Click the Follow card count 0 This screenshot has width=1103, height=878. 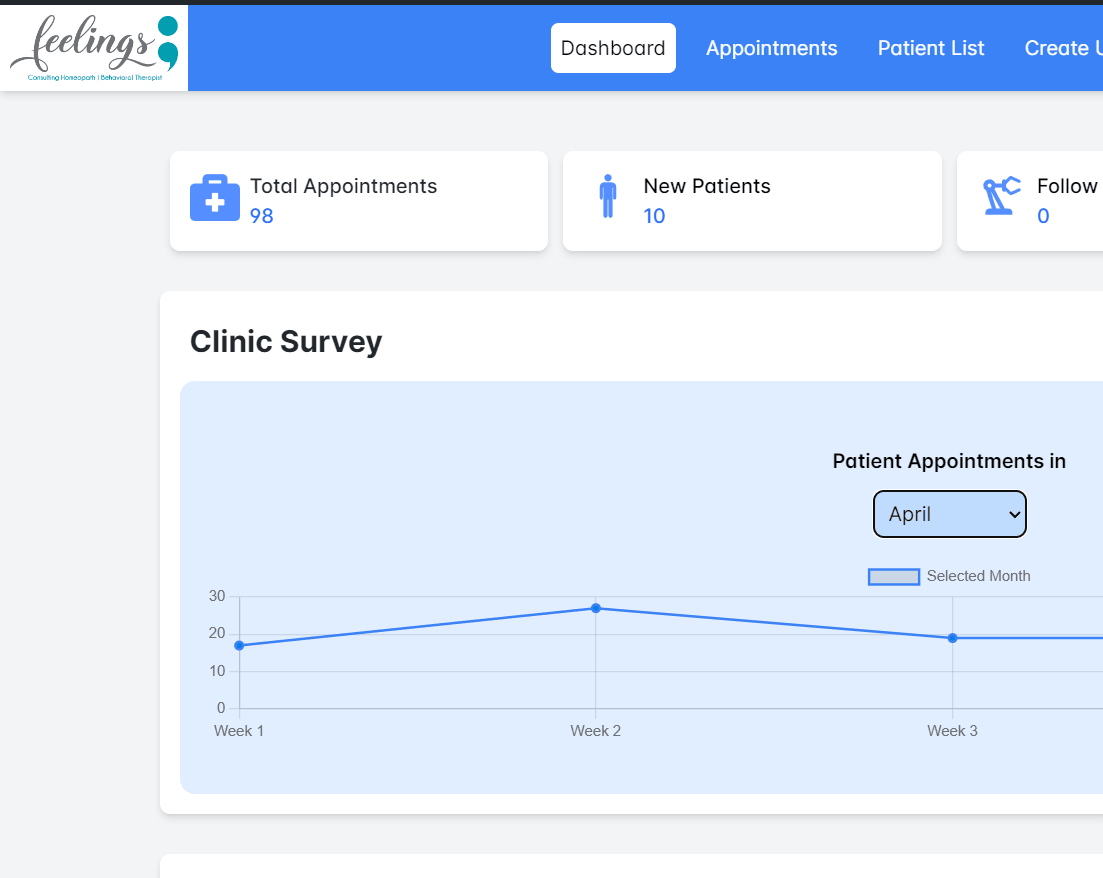pyautogui.click(x=1043, y=216)
